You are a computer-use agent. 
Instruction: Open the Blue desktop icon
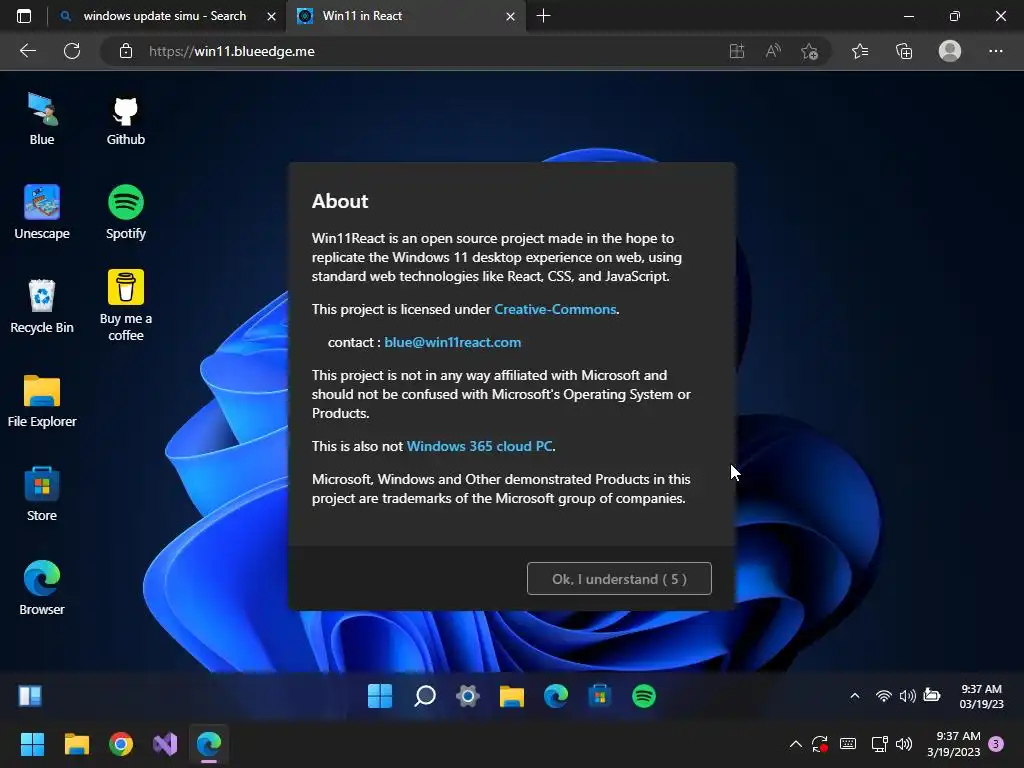pos(42,119)
